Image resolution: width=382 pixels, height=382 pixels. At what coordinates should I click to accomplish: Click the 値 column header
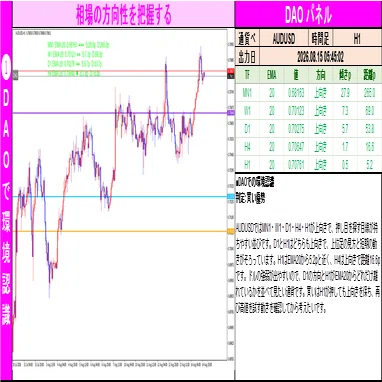point(296,74)
